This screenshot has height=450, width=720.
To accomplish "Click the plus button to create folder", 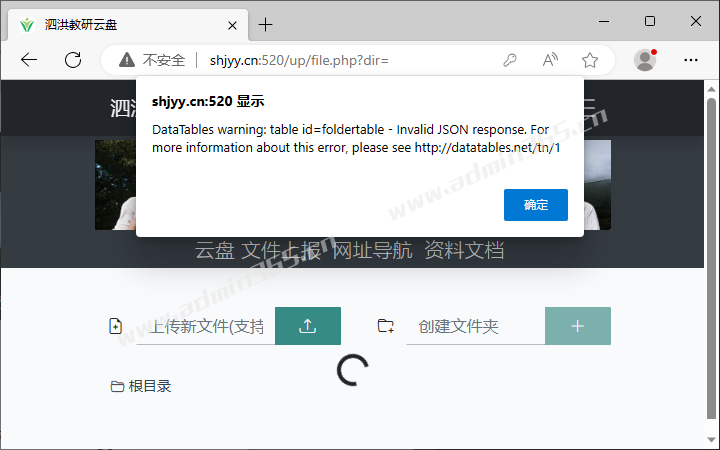I will (578, 326).
